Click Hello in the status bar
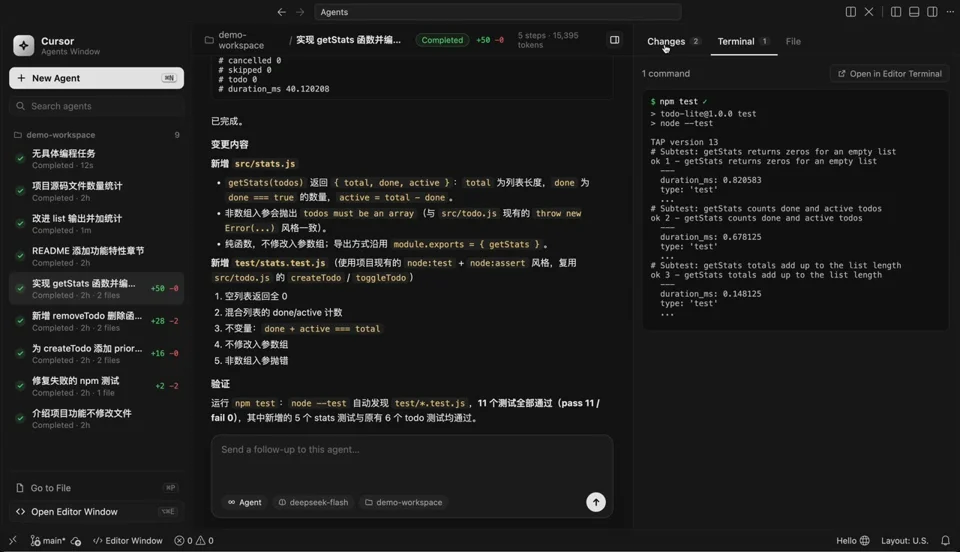Screen dimensions: 960x552 click(x=852, y=540)
